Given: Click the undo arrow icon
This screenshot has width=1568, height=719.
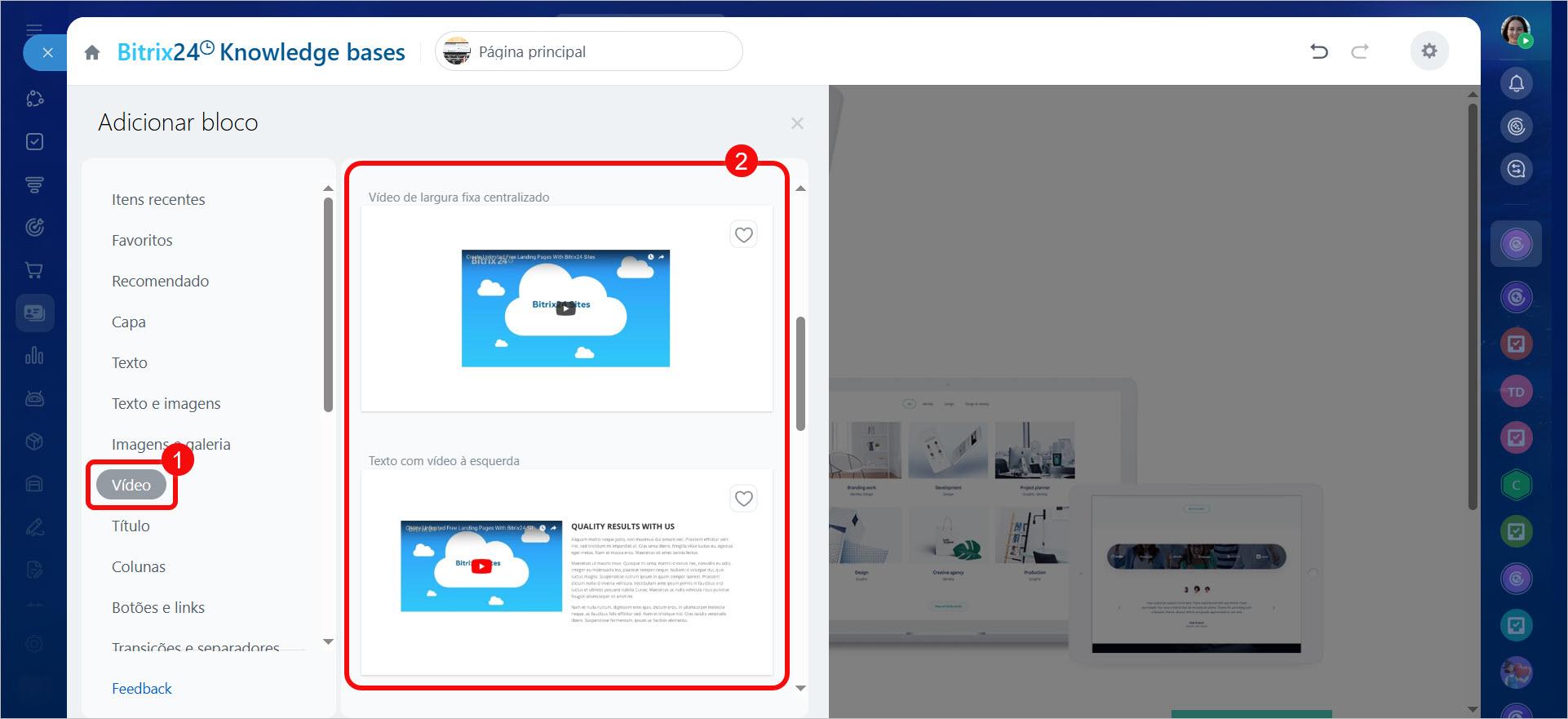Looking at the screenshot, I should [x=1318, y=51].
